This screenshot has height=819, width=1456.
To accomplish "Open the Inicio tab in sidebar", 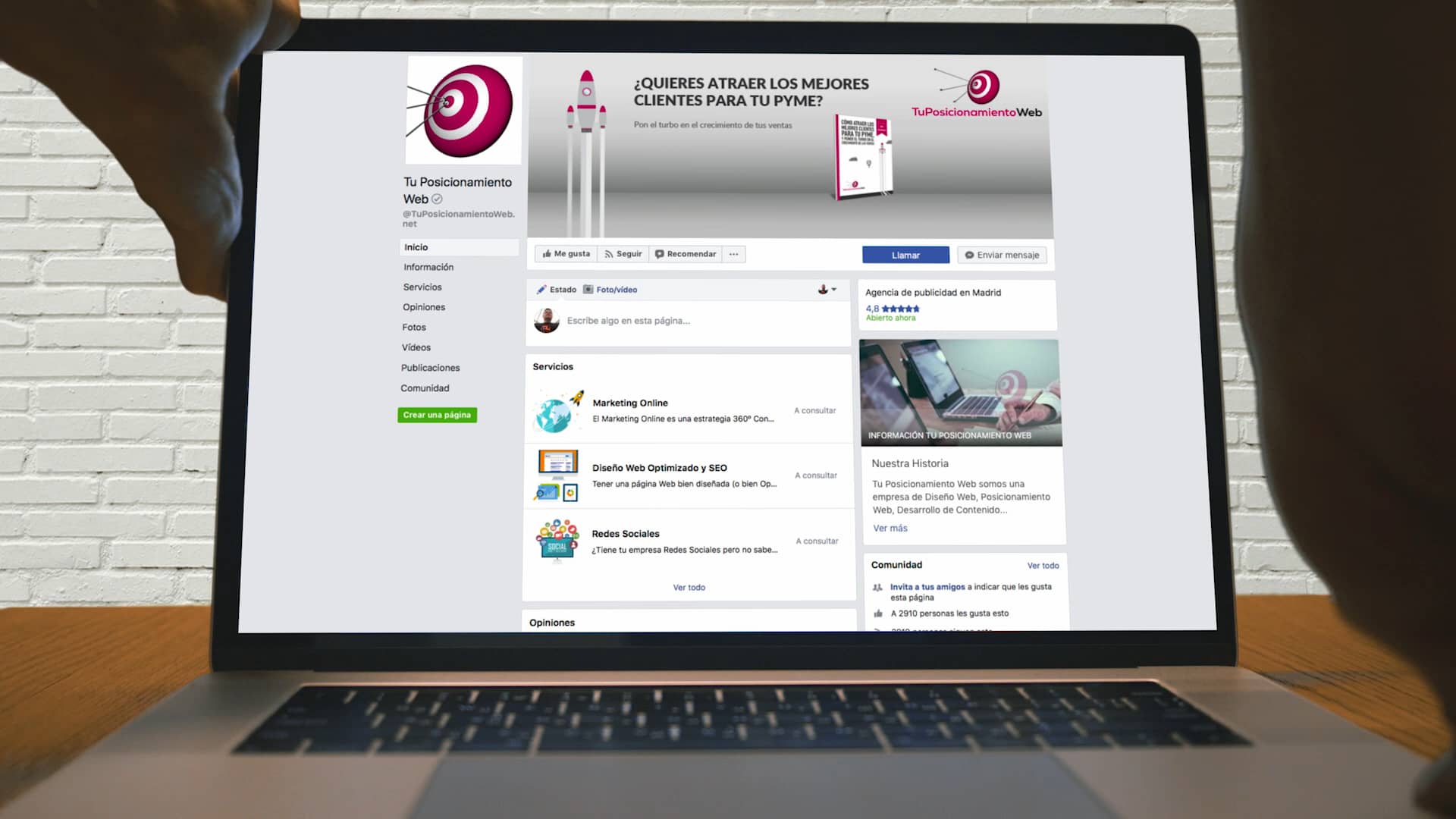I will [459, 247].
